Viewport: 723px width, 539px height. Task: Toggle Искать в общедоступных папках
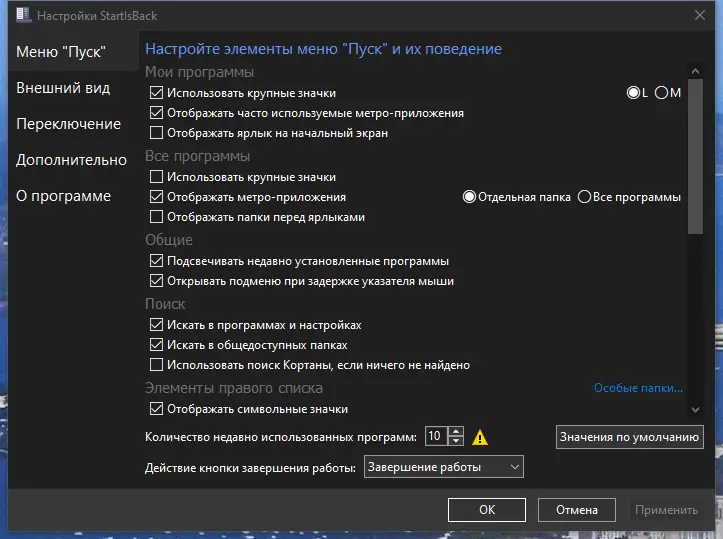(156, 345)
